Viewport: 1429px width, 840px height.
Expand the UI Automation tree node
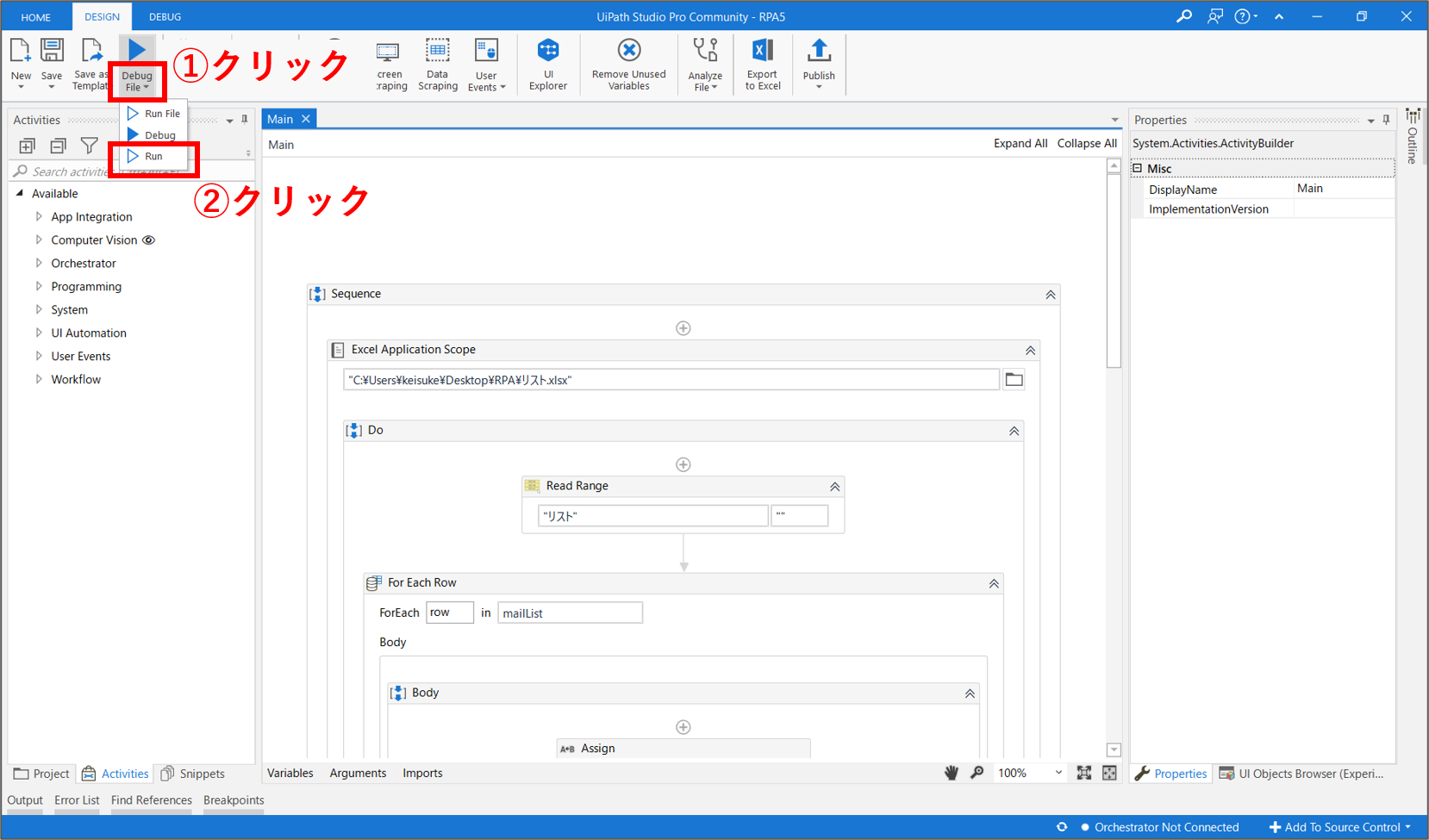(39, 333)
